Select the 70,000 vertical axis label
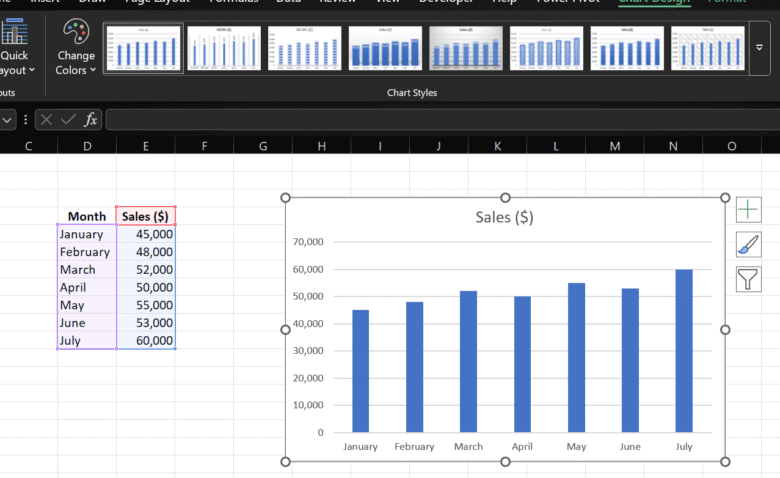Image resolution: width=780 pixels, height=478 pixels. pos(308,242)
